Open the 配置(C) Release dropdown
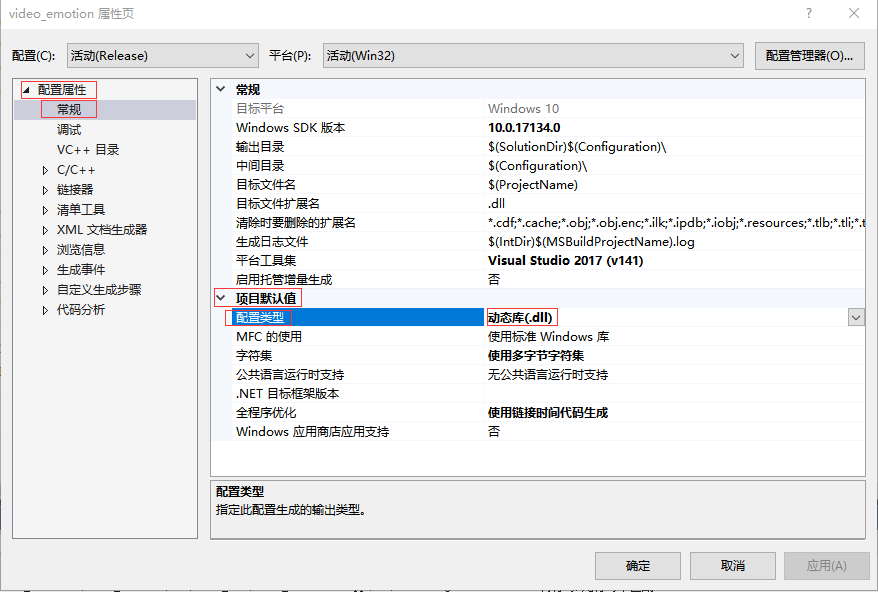 pyautogui.click(x=162, y=56)
